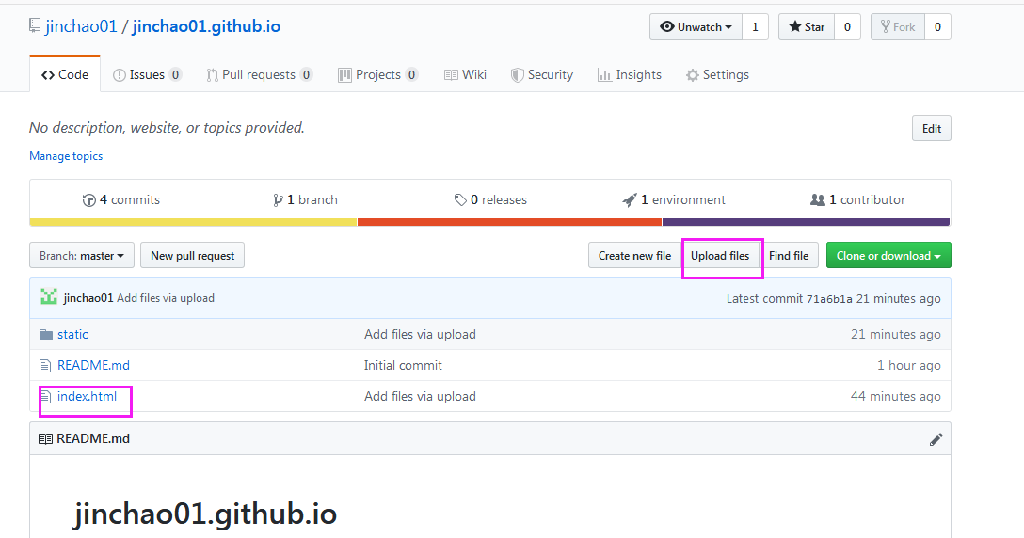Click the Star button
Screen dimensions: 1024x538
(x=807, y=27)
